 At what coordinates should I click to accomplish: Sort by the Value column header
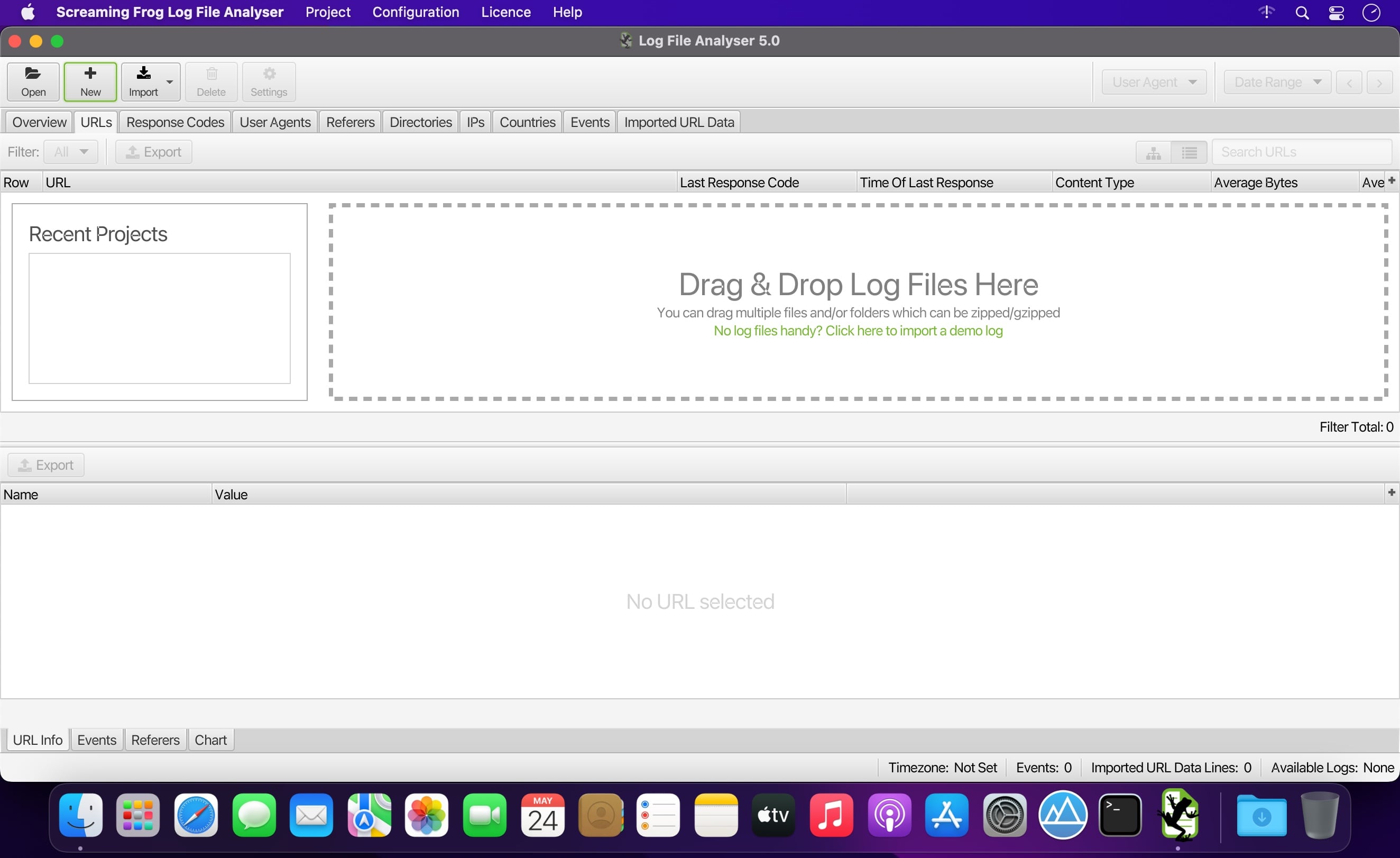[529, 494]
